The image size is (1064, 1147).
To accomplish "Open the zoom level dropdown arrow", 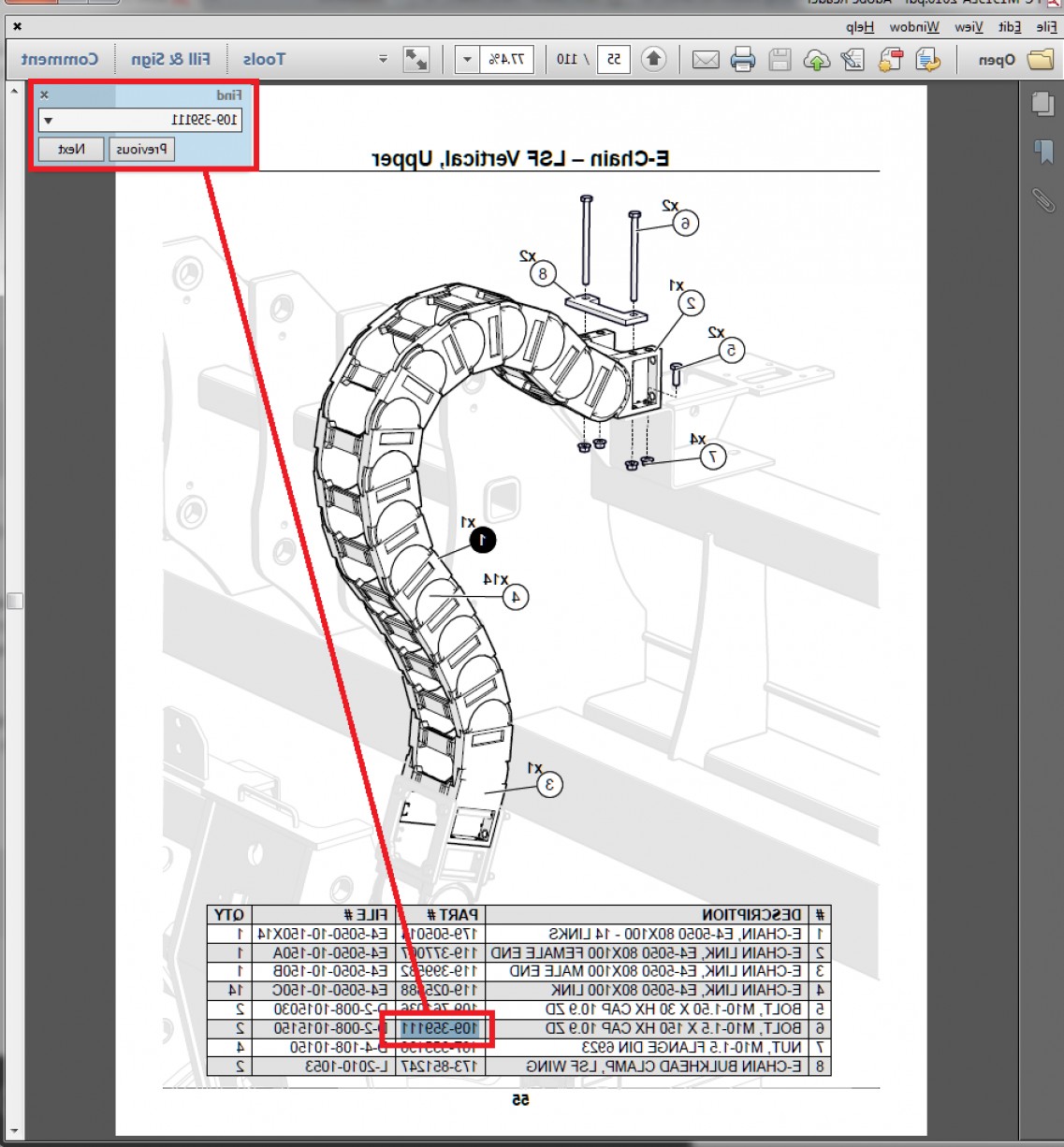I will click(467, 60).
